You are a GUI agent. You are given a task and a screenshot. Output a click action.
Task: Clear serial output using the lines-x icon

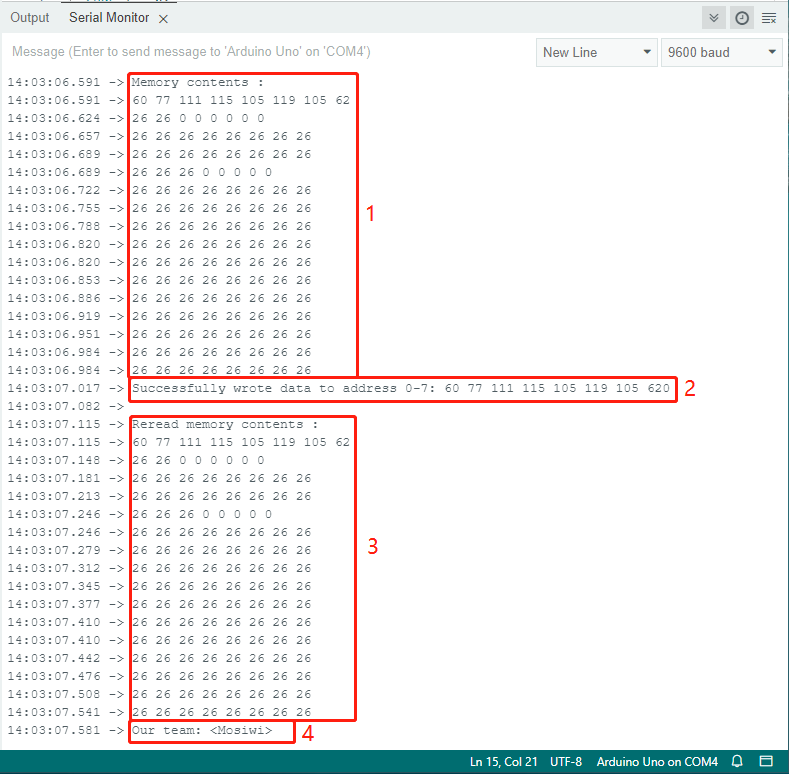click(x=769, y=19)
